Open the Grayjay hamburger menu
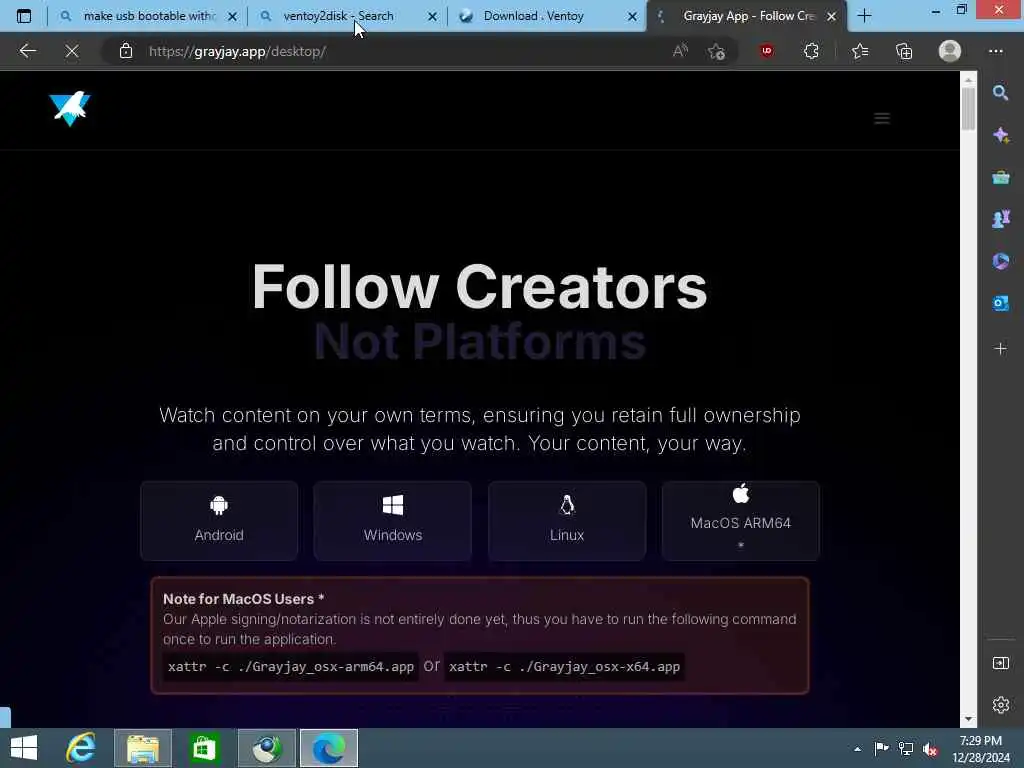 (x=882, y=118)
